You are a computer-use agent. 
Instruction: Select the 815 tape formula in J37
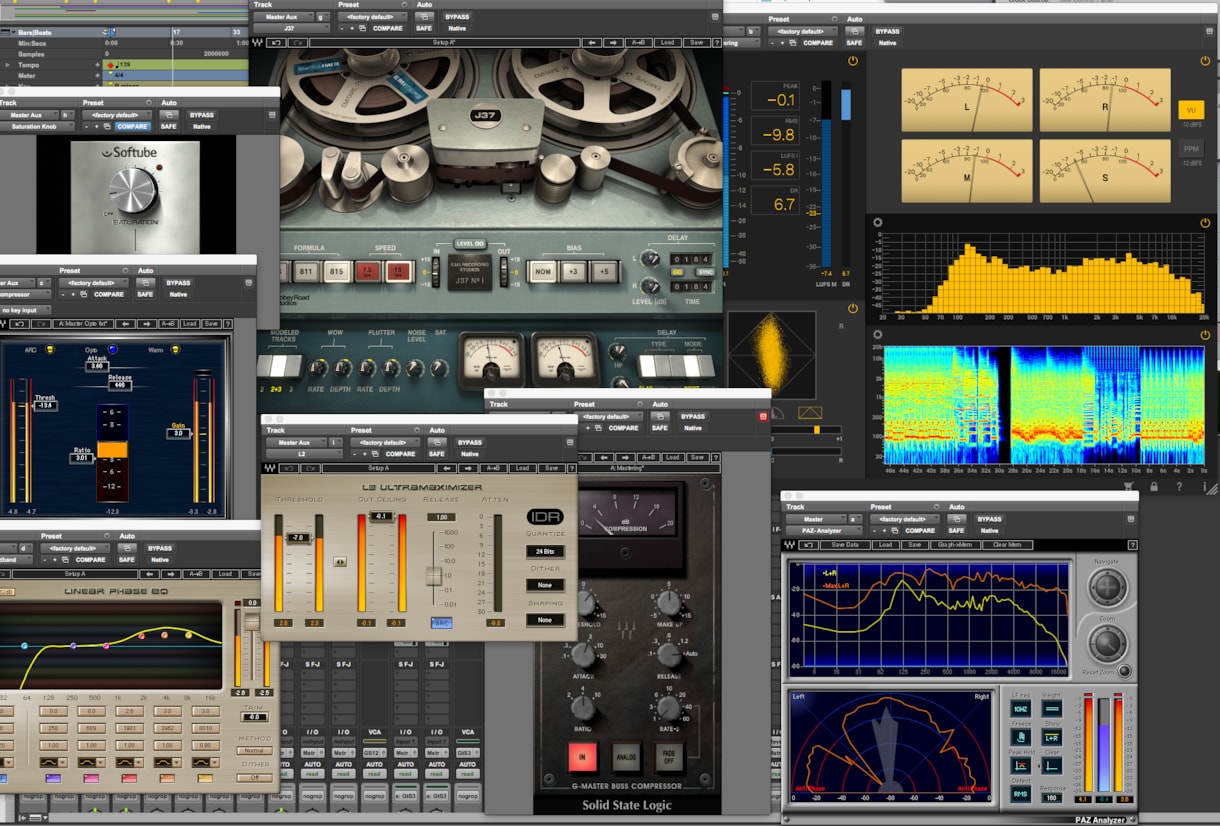tap(337, 272)
